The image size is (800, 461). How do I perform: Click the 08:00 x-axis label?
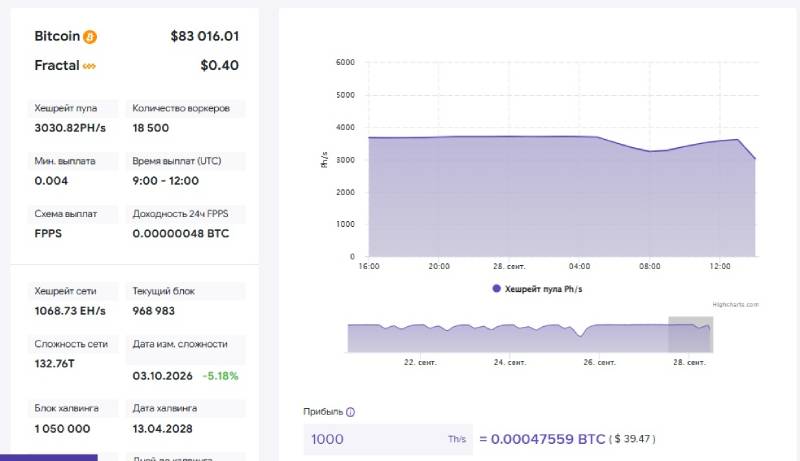click(649, 266)
